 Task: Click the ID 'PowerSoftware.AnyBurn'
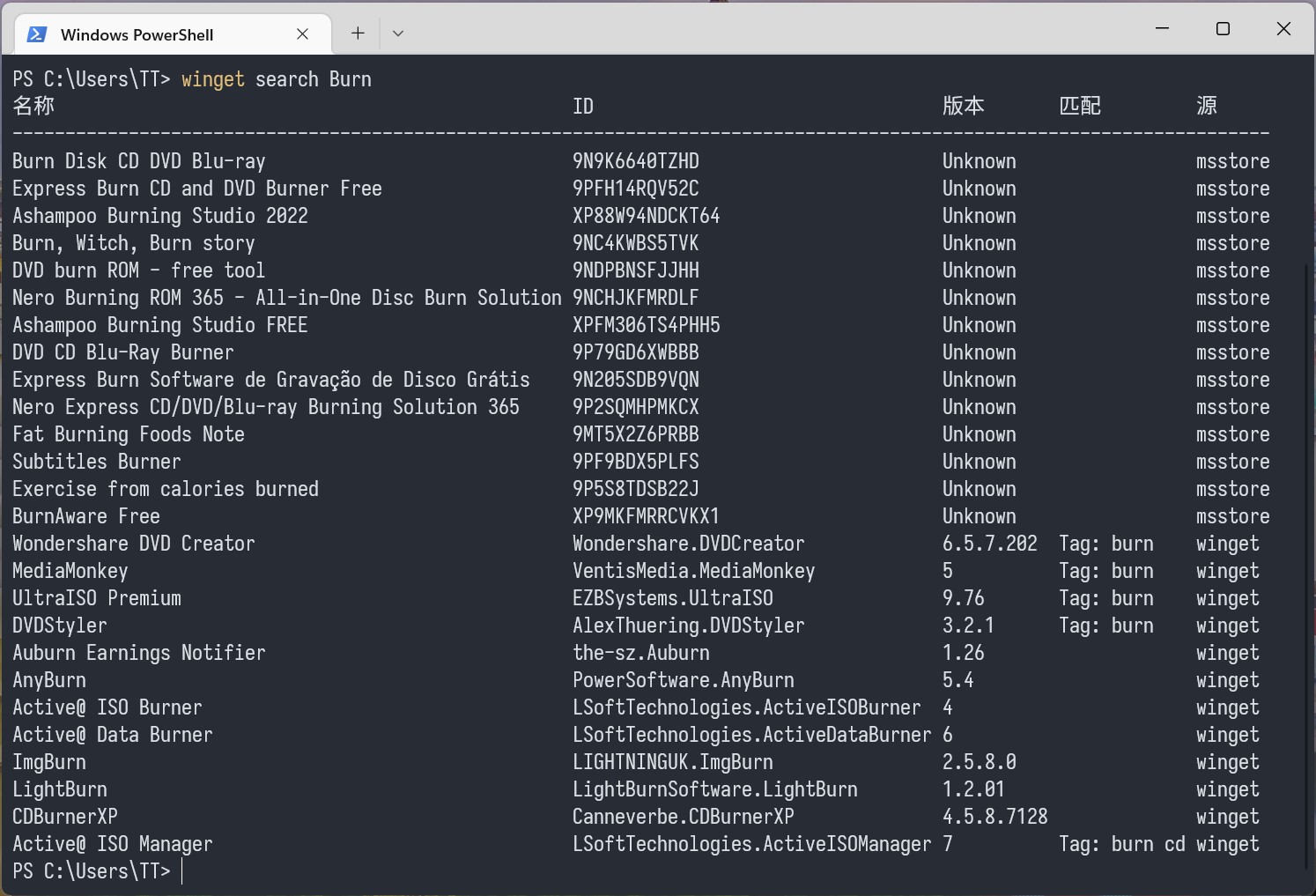[684, 680]
